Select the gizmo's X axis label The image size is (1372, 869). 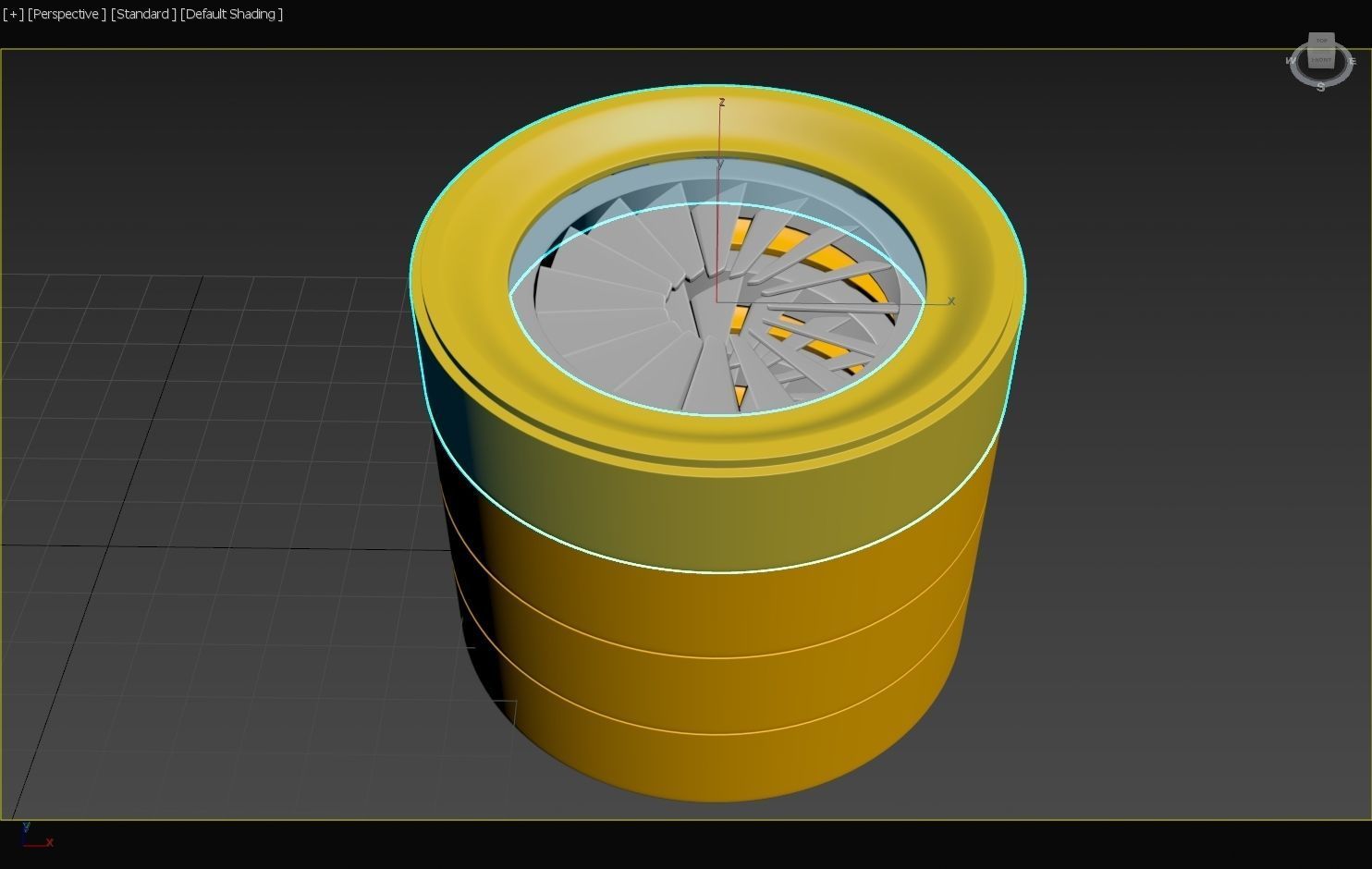point(951,301)
